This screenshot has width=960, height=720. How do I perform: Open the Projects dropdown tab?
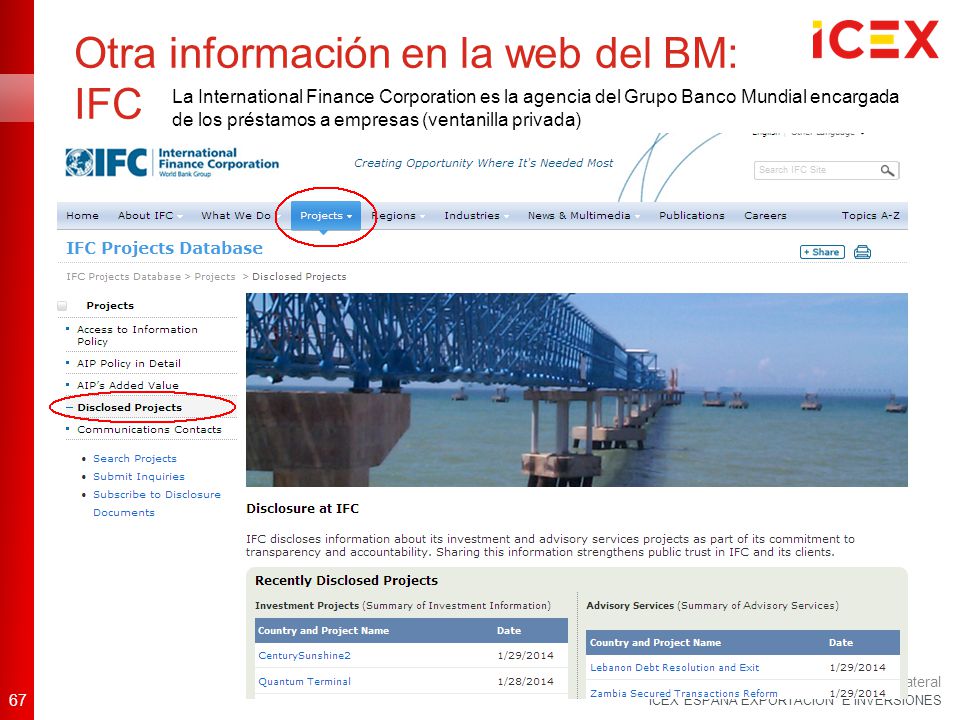[x=325, y=216]
